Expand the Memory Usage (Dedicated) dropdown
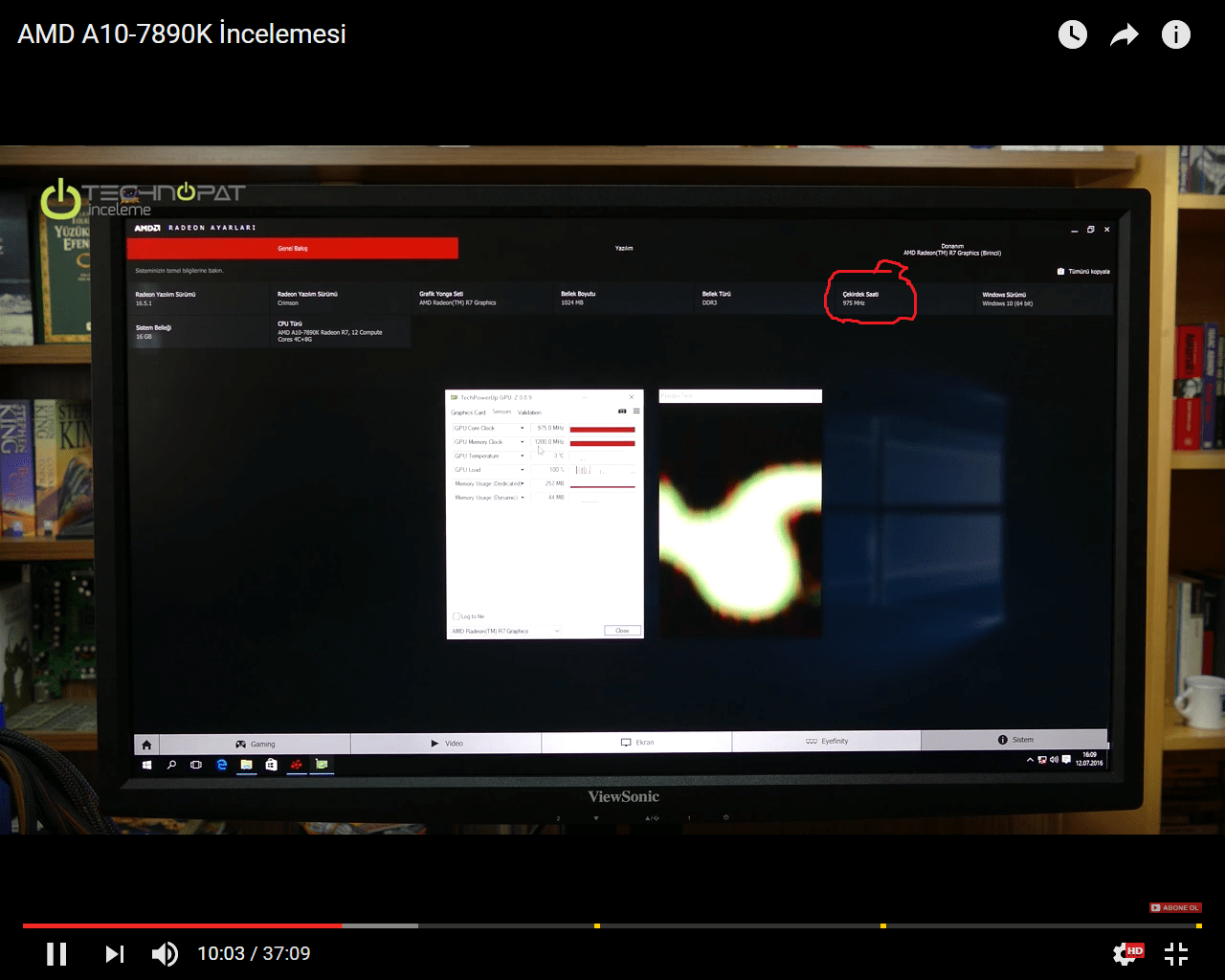Viewport: 1225px width, 980px height. (523, 483)
